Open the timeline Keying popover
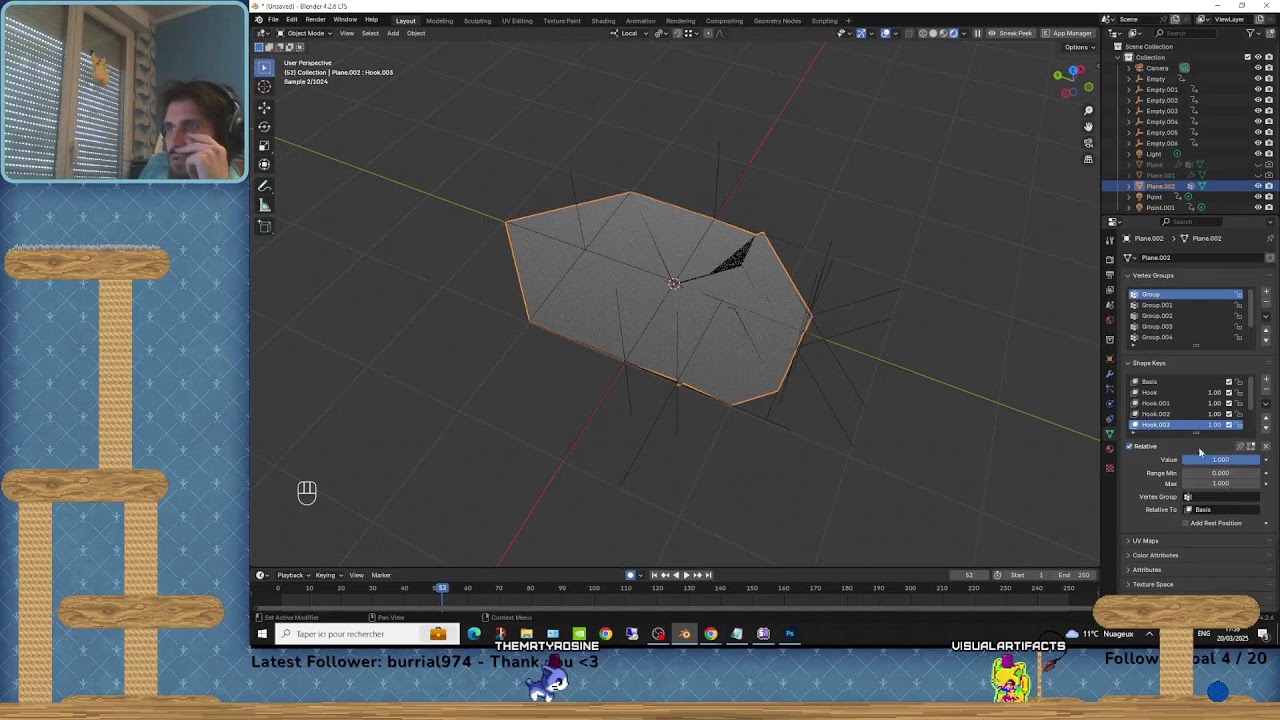Screen dimensions: 1280x720 point(328,575)
